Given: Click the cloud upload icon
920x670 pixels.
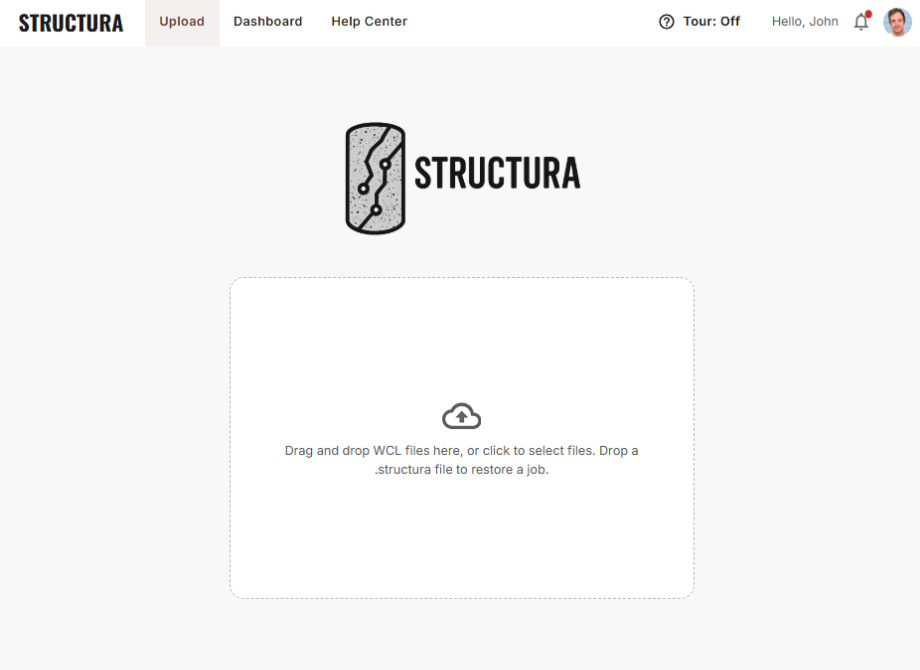Looking at the screenshot, I should click(461, 416).
